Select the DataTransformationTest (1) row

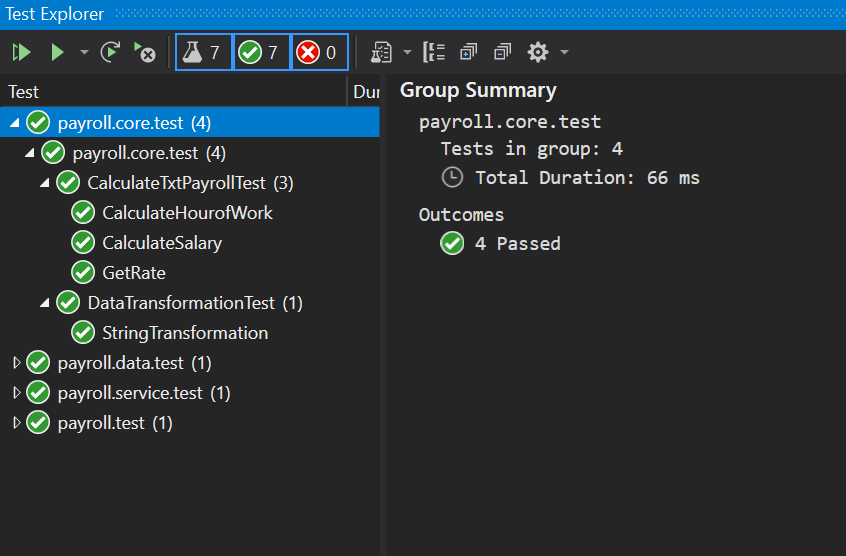(x=190, y=303)
